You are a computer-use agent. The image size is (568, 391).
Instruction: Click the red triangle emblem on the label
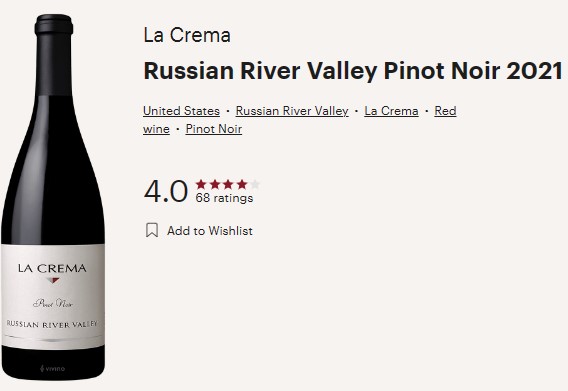(53, 280)
